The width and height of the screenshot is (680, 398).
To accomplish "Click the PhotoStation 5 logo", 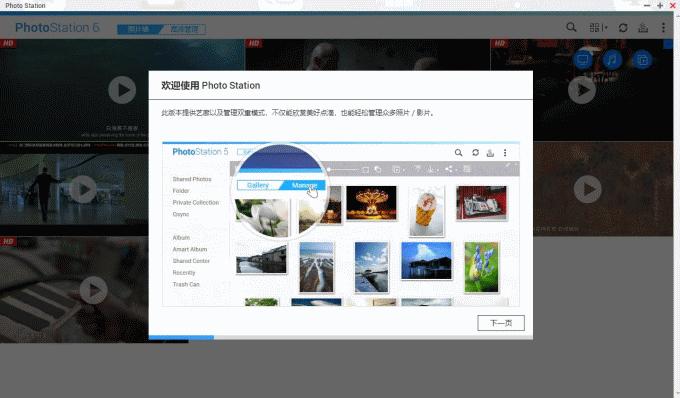I will [x=57, y=28].
